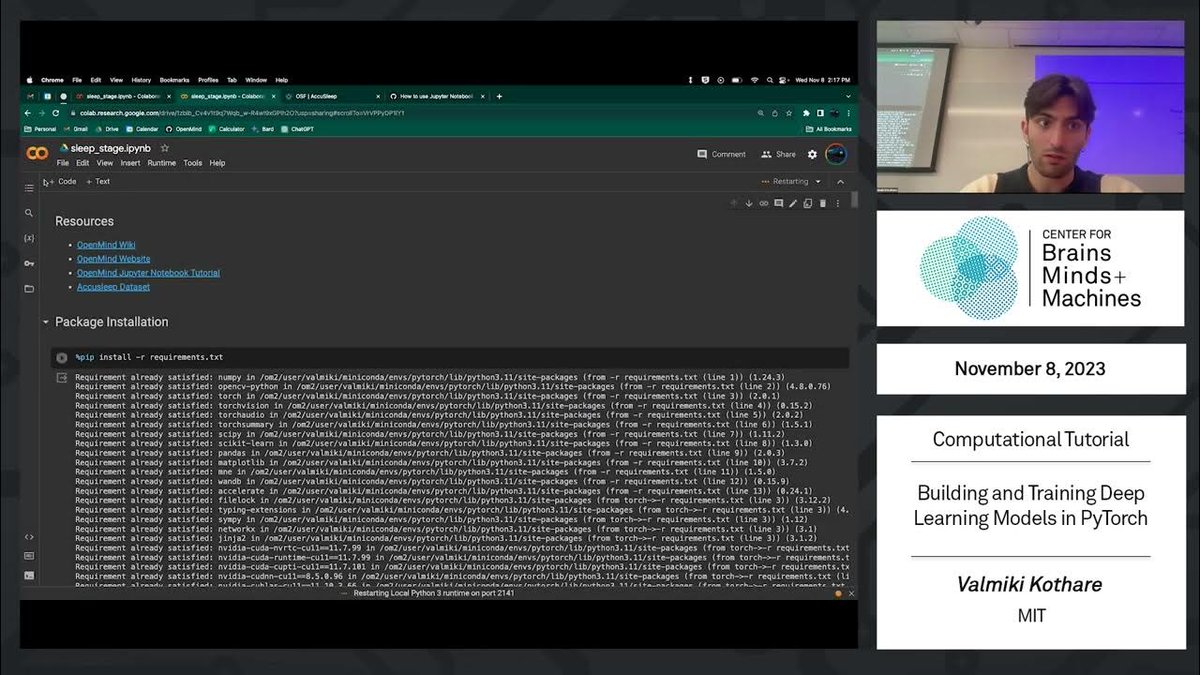This screenshot has height=675, width=1200.
Task: Open the Profiles menu in macOS menu bar
Action: pyautogui.click(x=208, y=80)
